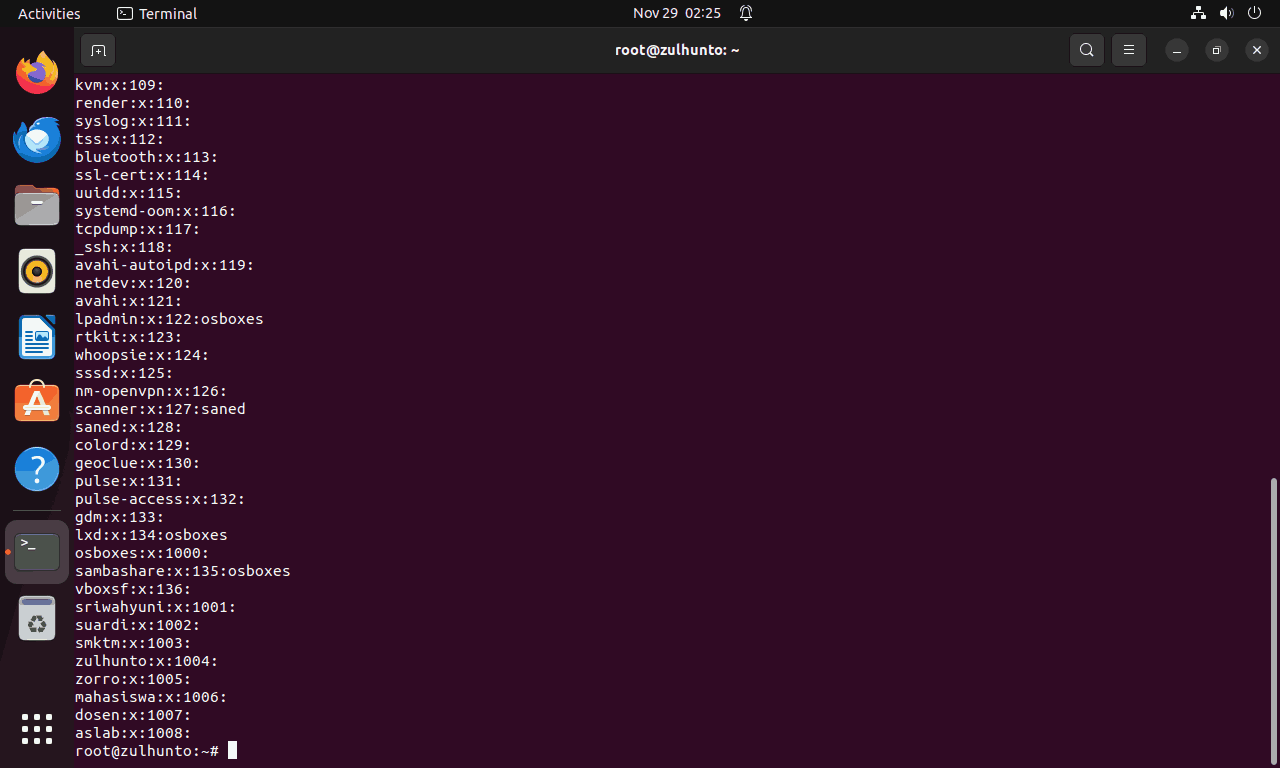The image size is (1280, 768).
Task: Click the sriwahyuni:x:1001: line
Action: pos(155,607)
